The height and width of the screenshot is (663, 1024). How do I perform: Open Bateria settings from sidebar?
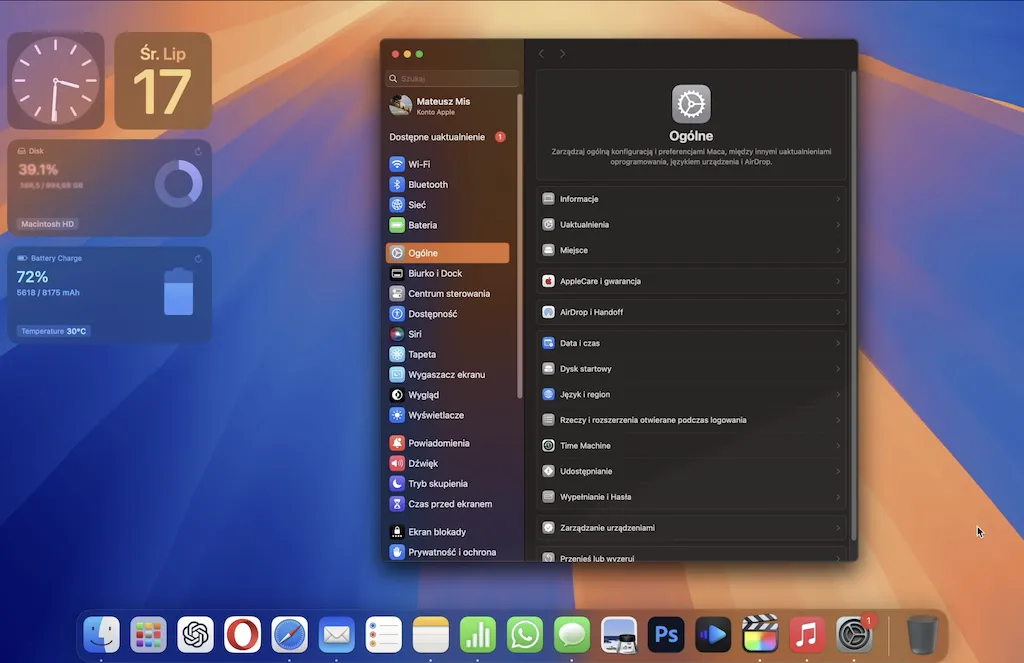420,225
